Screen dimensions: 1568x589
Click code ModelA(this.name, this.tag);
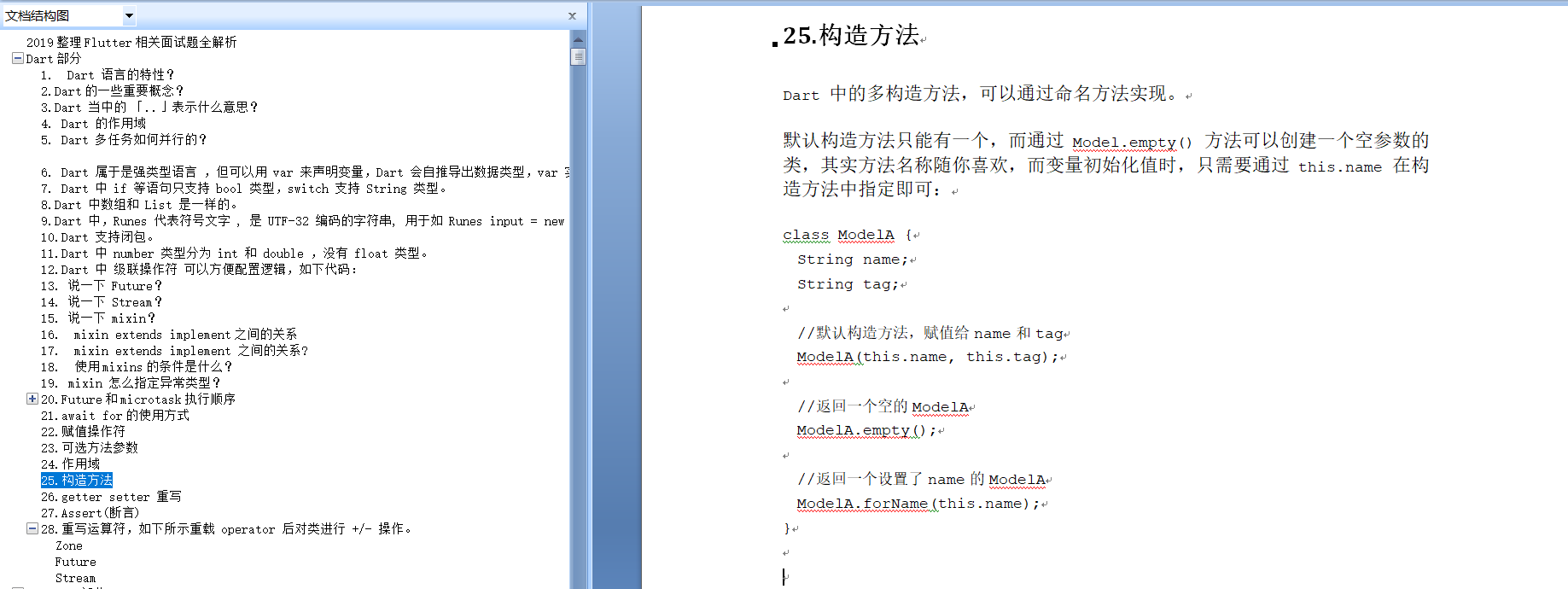tap(927, 357)
